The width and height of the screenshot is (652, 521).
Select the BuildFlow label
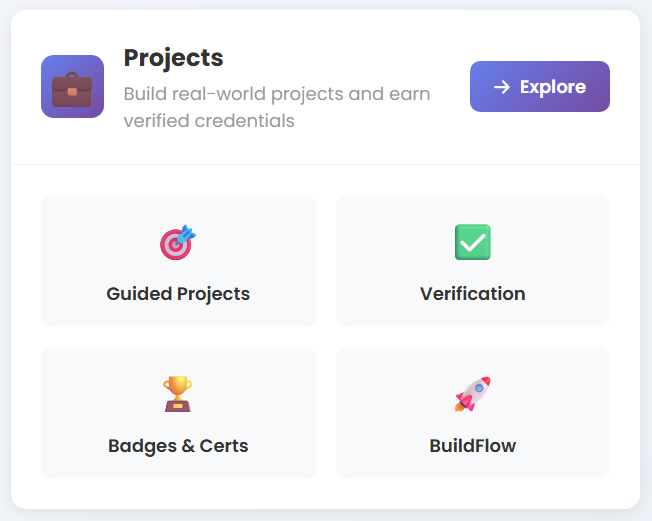pyautogui.click(x=472, y=446)
